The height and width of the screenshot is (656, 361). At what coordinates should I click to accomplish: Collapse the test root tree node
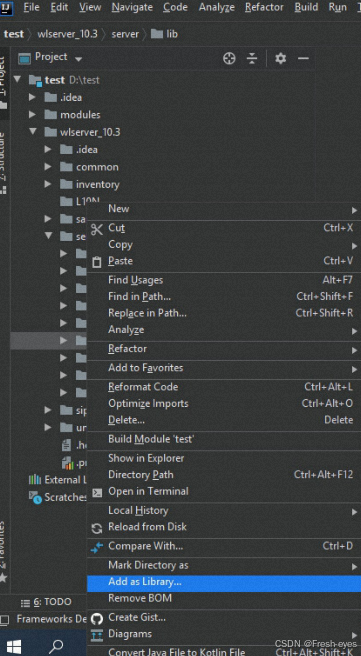click(x=17, y=79)
